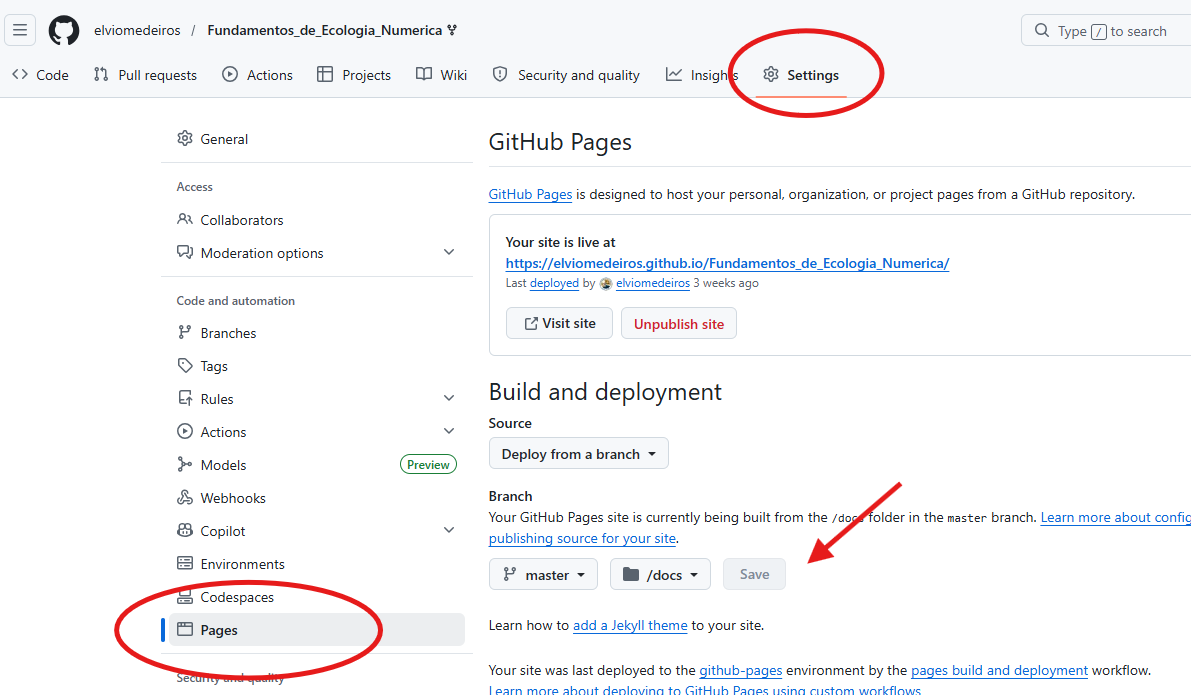Viewport: 1191px width, 695px height.
Task: Open Webhooks settings
Action: (317, 498)
